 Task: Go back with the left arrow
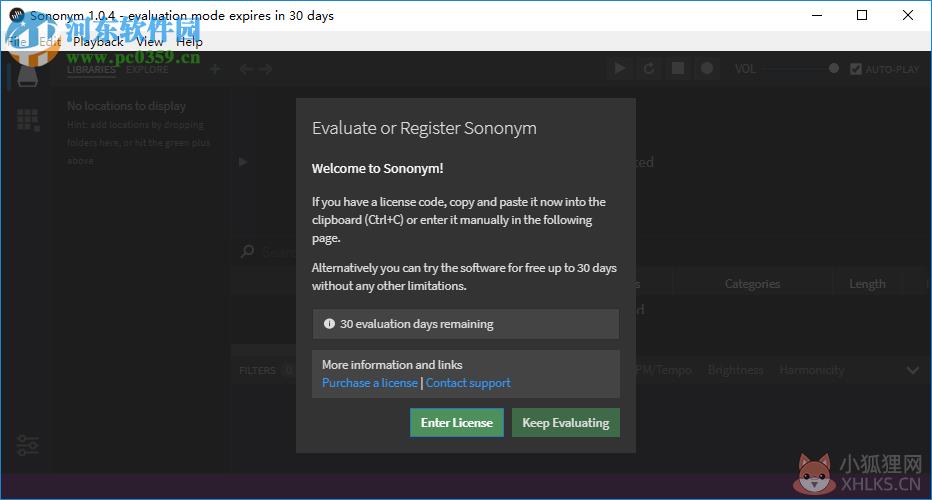[x=246, y=69]
